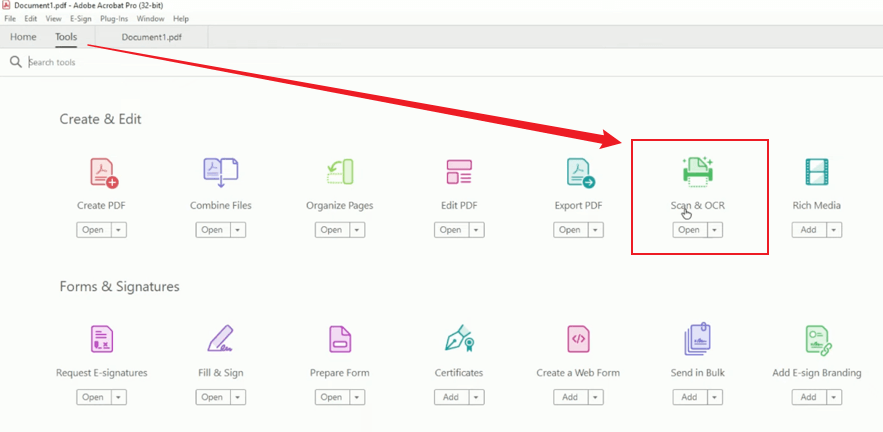Expand the Fill & Sign dropdown arrow
Image resolution: width=883 pixels, height=432 pixels.
tap(238, 397)
